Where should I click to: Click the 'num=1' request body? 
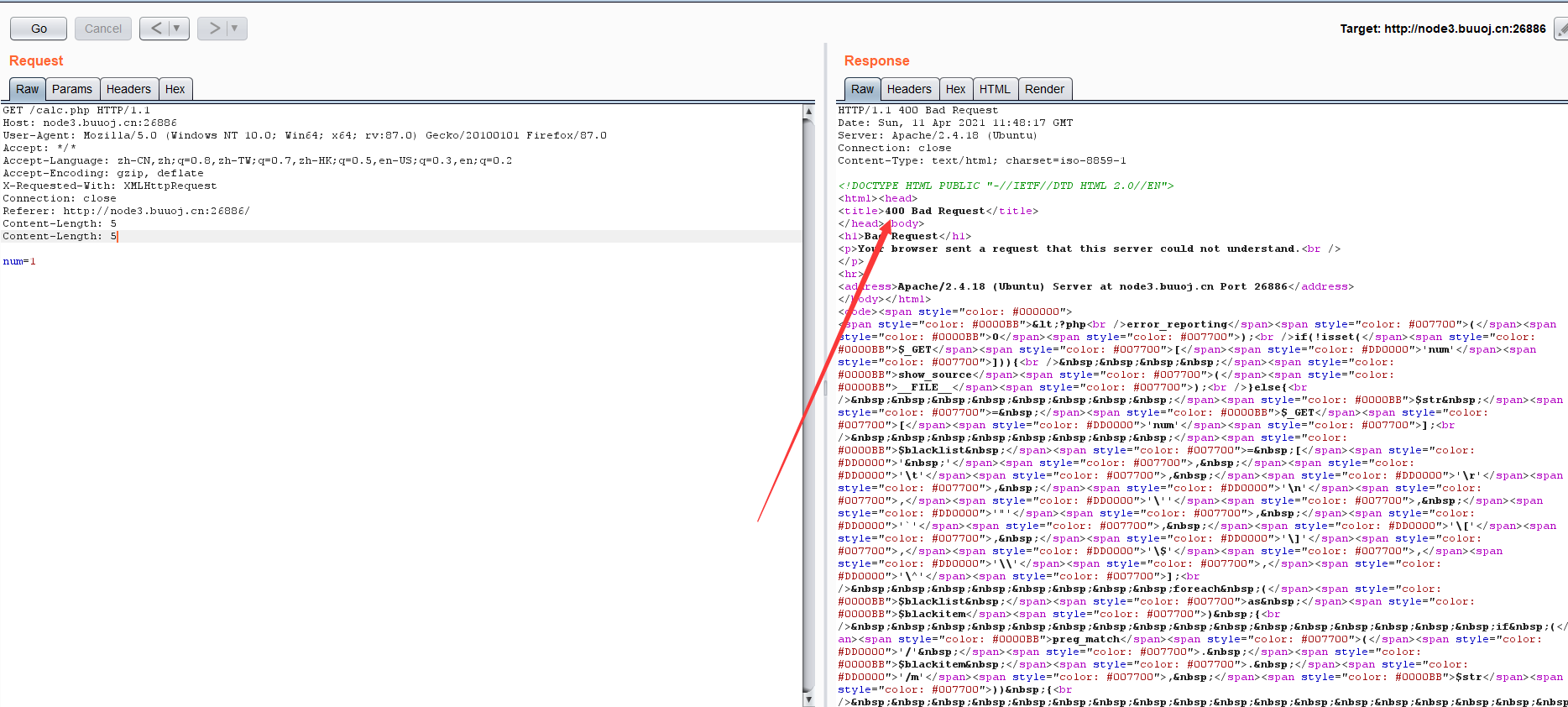[19, 261]
